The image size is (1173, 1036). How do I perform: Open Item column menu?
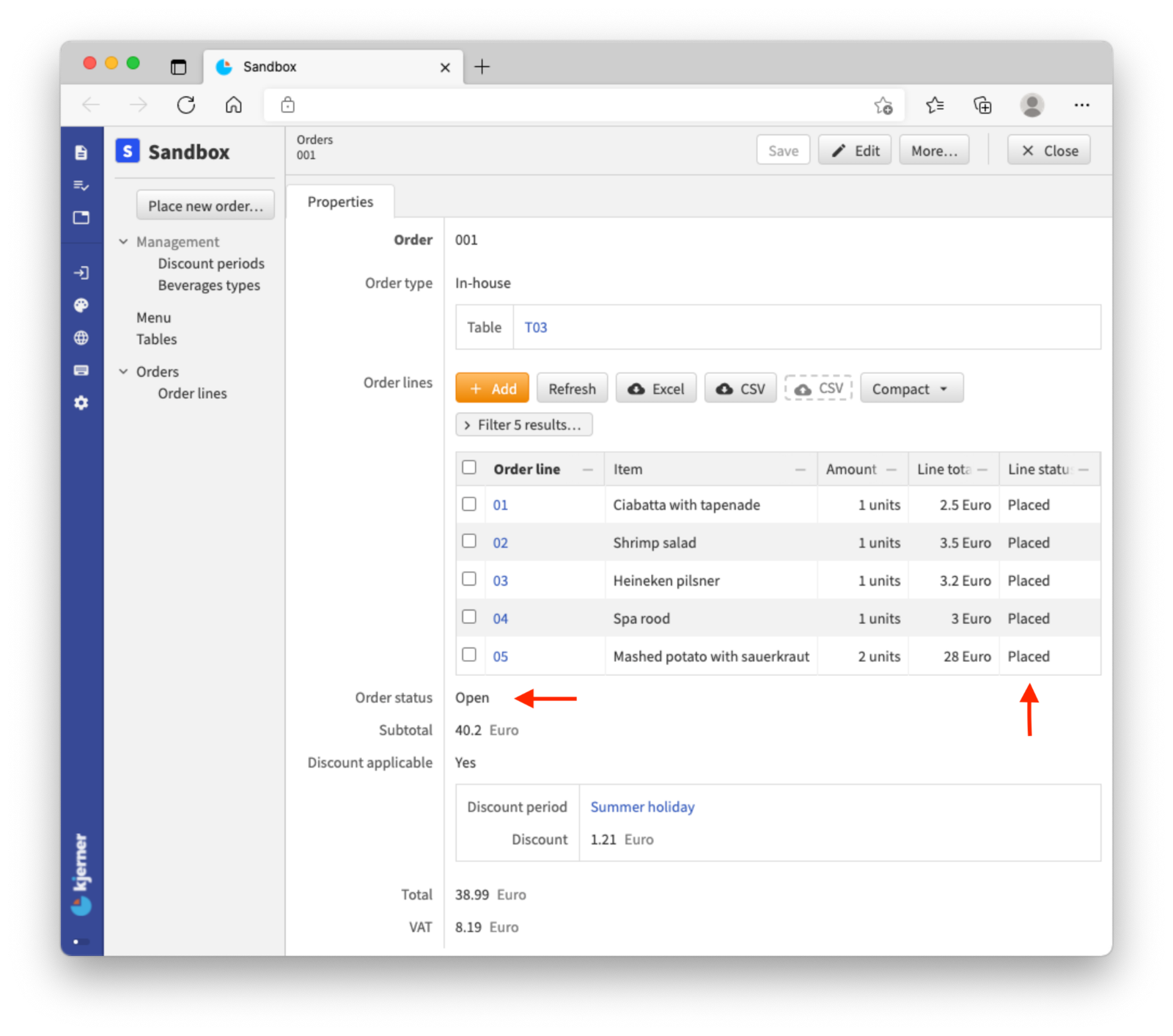pos(800,469)
